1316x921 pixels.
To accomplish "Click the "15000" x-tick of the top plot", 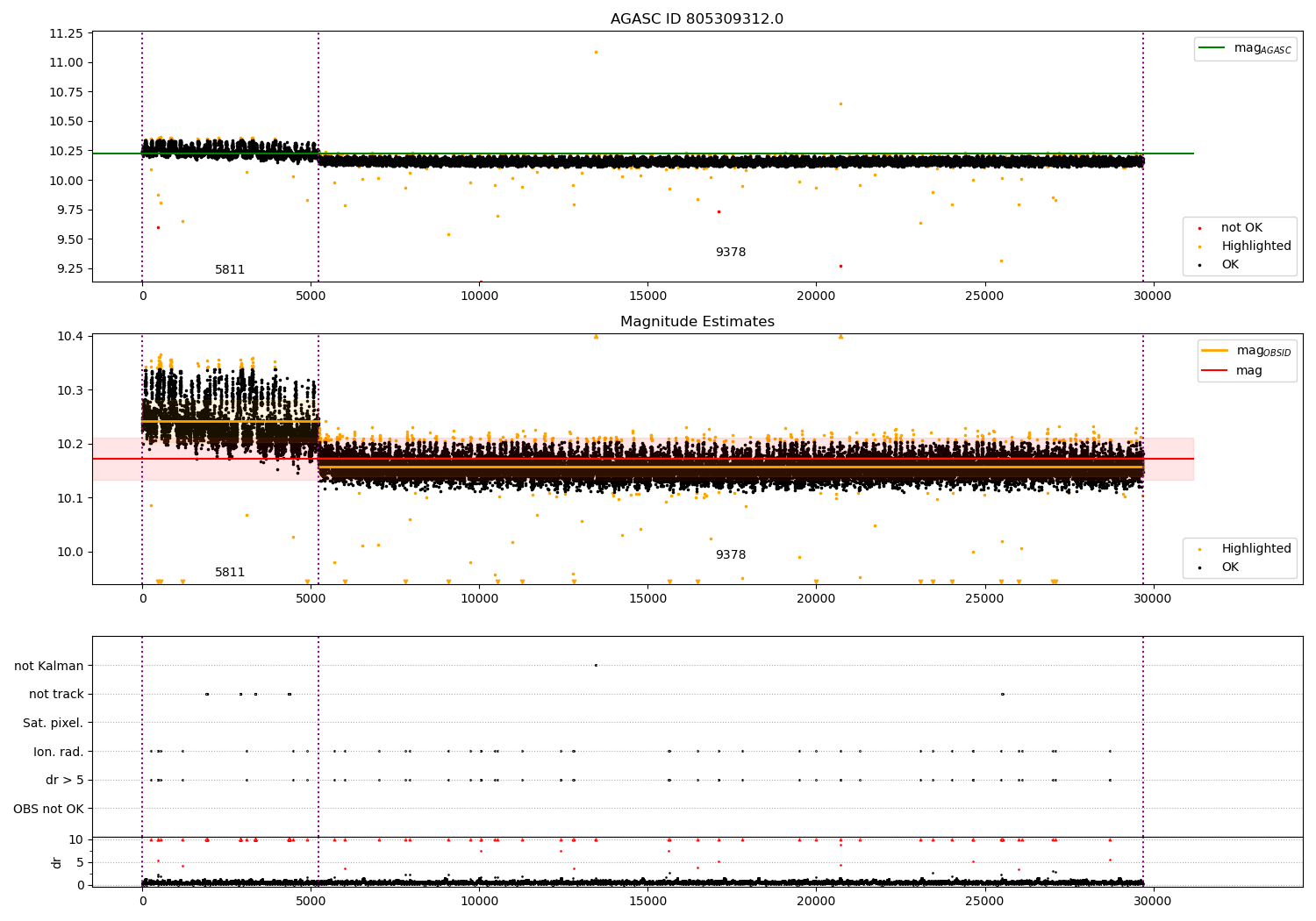I will click(647, 296).
